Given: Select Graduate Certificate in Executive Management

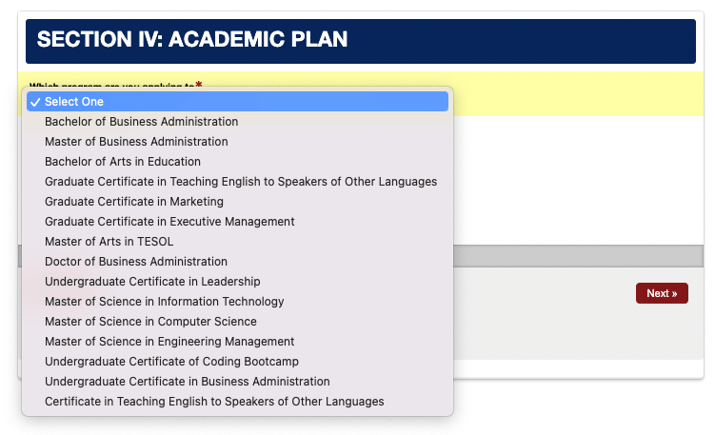Looking at the screenshot, I should (x=237, y=222).
